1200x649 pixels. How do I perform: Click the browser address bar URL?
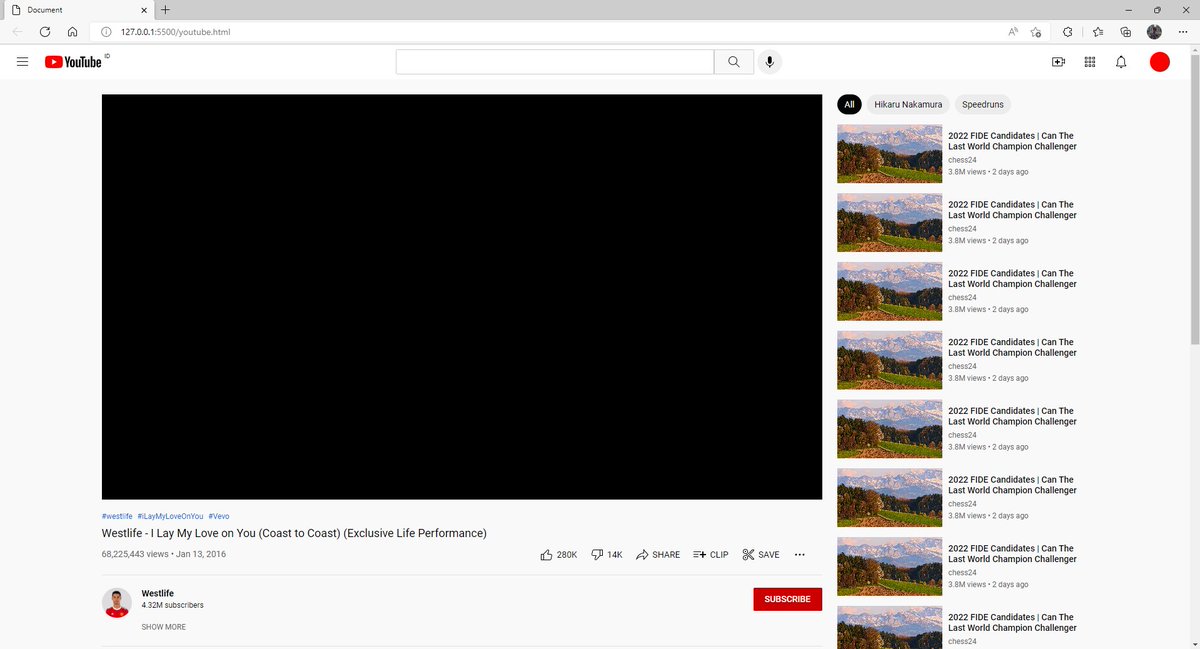(x=175, y=32)
